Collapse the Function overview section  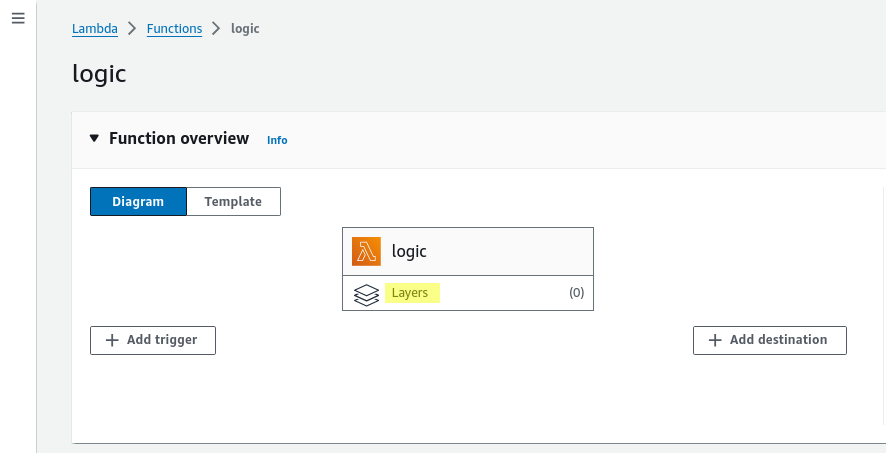94,138
